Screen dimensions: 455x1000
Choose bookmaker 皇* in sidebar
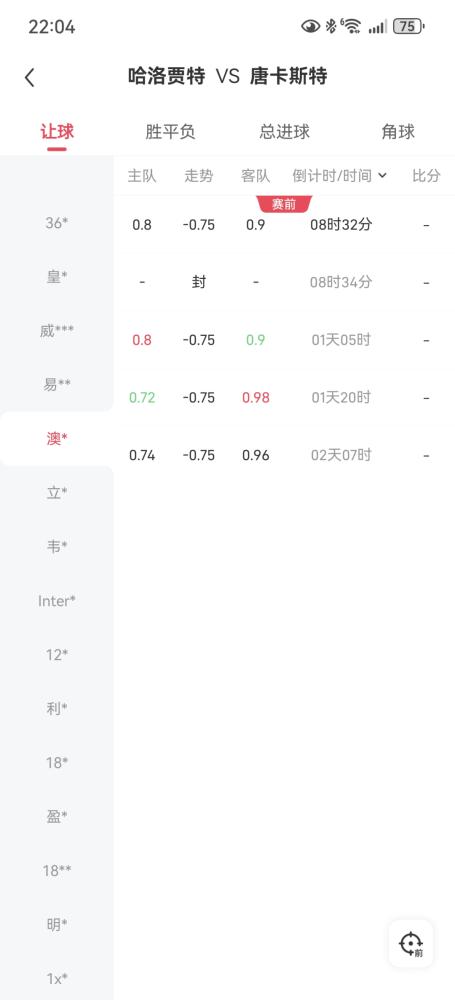point(57,277)
